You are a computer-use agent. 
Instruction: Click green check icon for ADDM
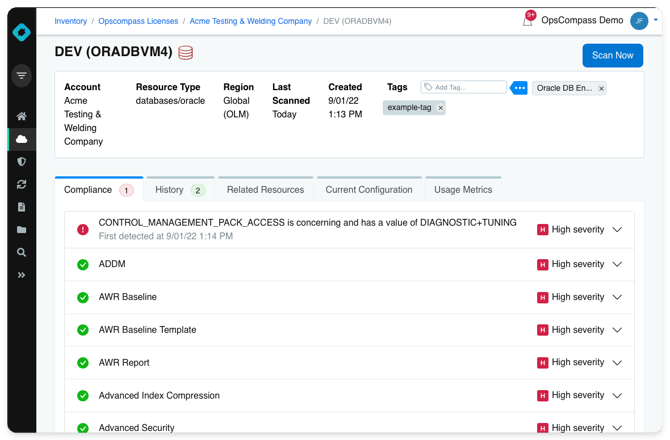pos(83,264)
